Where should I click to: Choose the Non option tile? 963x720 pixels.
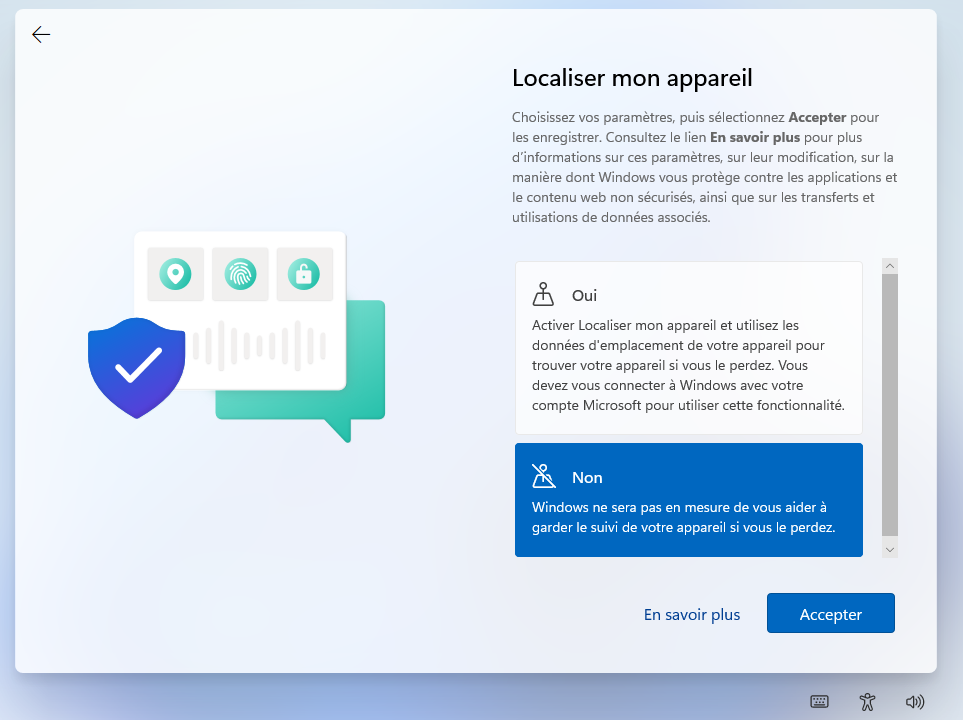(688, 500)
